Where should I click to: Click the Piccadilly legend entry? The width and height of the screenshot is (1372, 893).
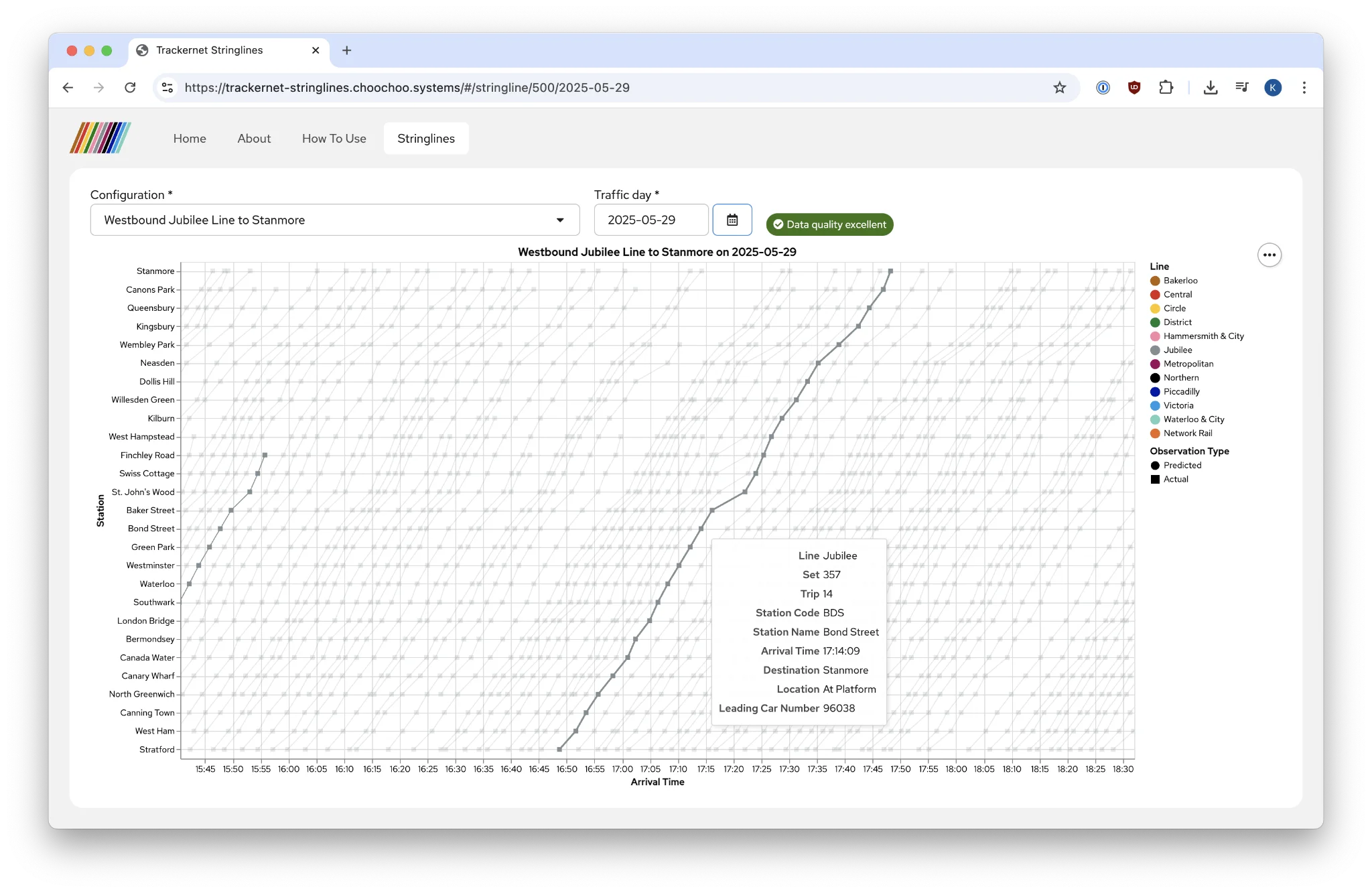tap(1175, 392)
